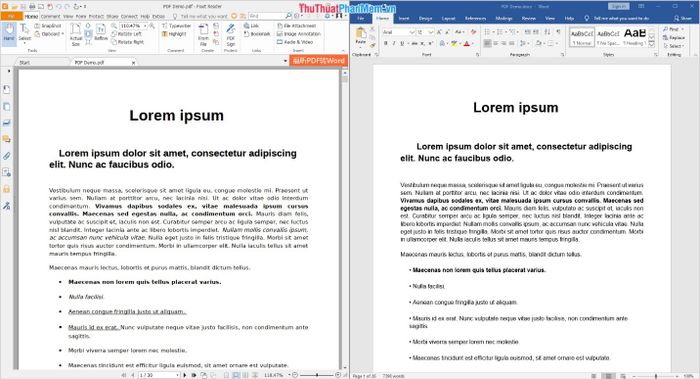Select the Hand tool in Foxit Reader
The image size is (700, 379).
(x=9, y=33)
